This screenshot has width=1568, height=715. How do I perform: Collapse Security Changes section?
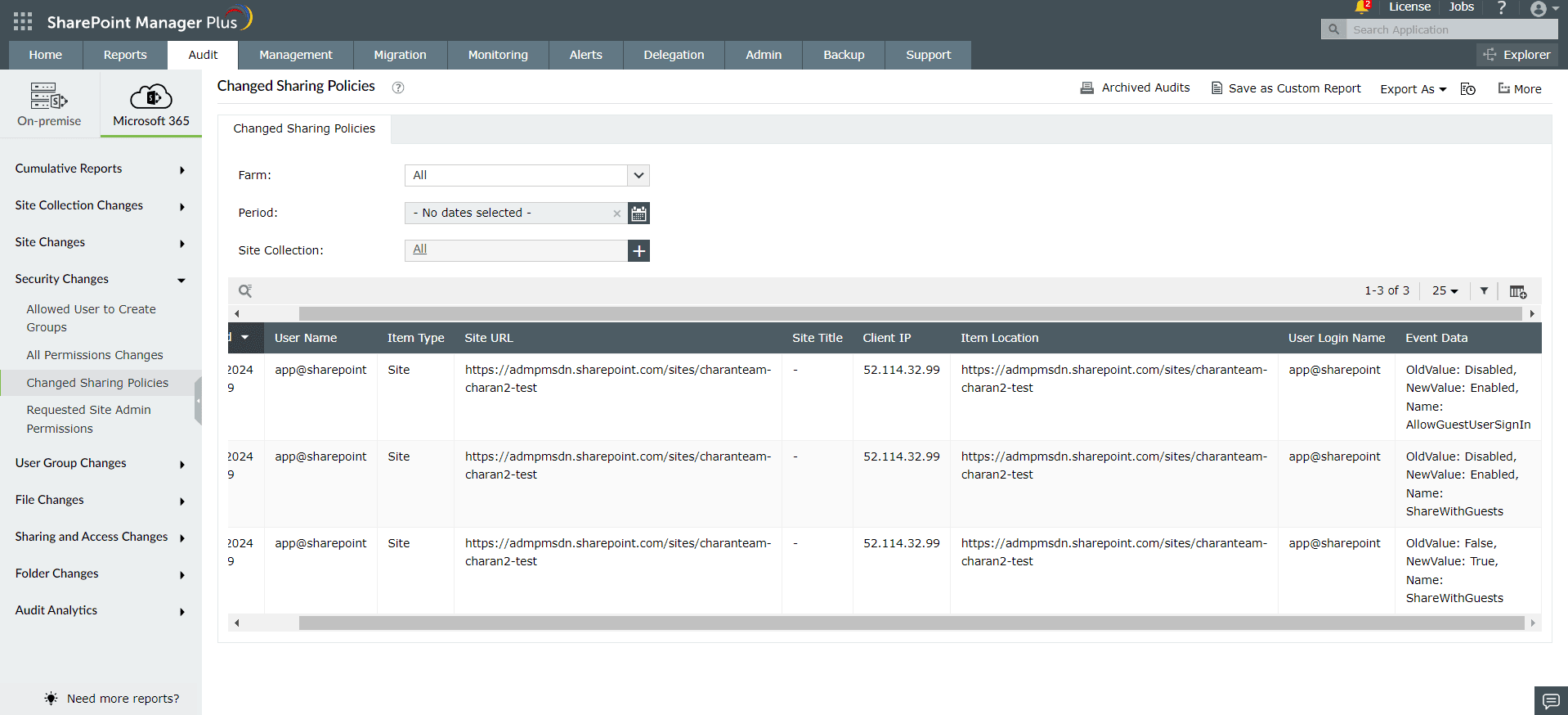tap(101, 279)
